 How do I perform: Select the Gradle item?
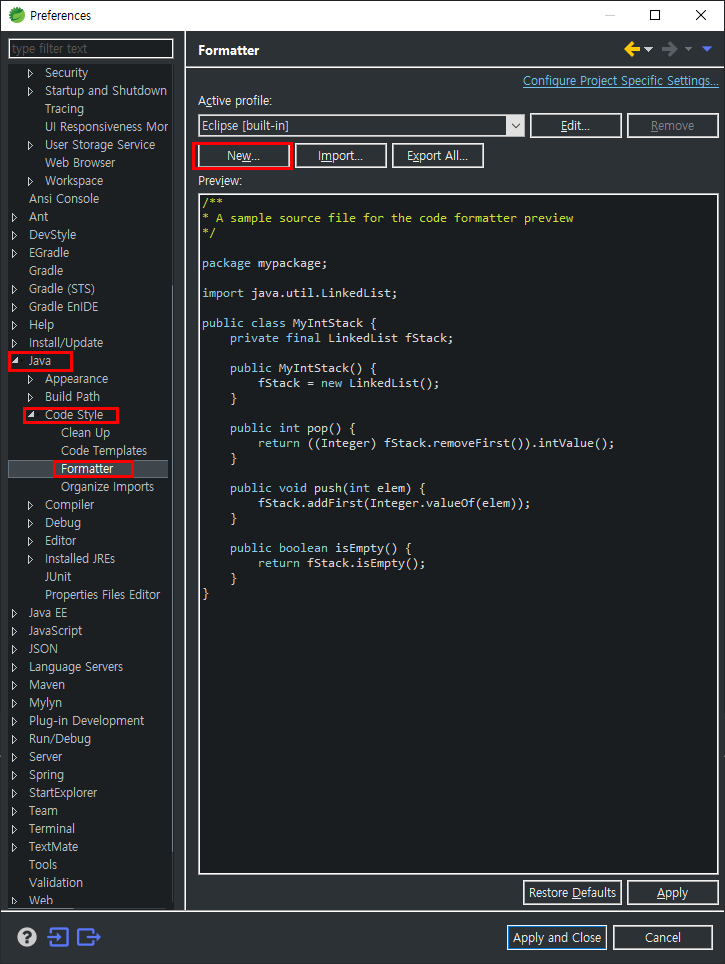tap(46, 271)
